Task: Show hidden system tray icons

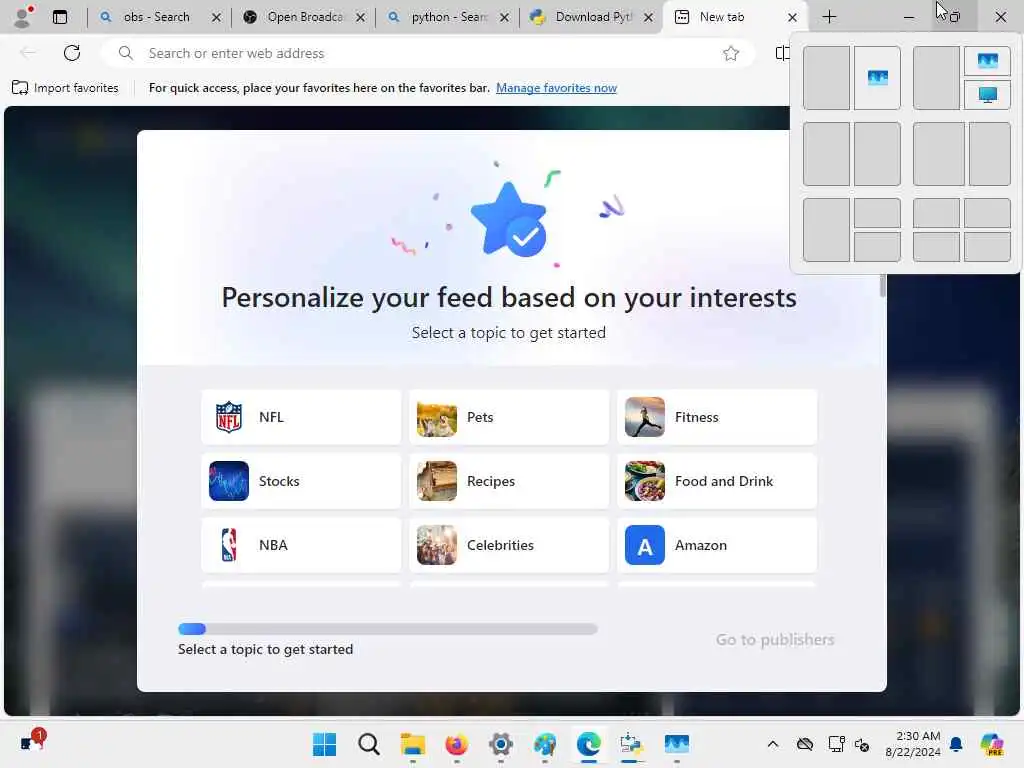Action: tap(773, 744)
